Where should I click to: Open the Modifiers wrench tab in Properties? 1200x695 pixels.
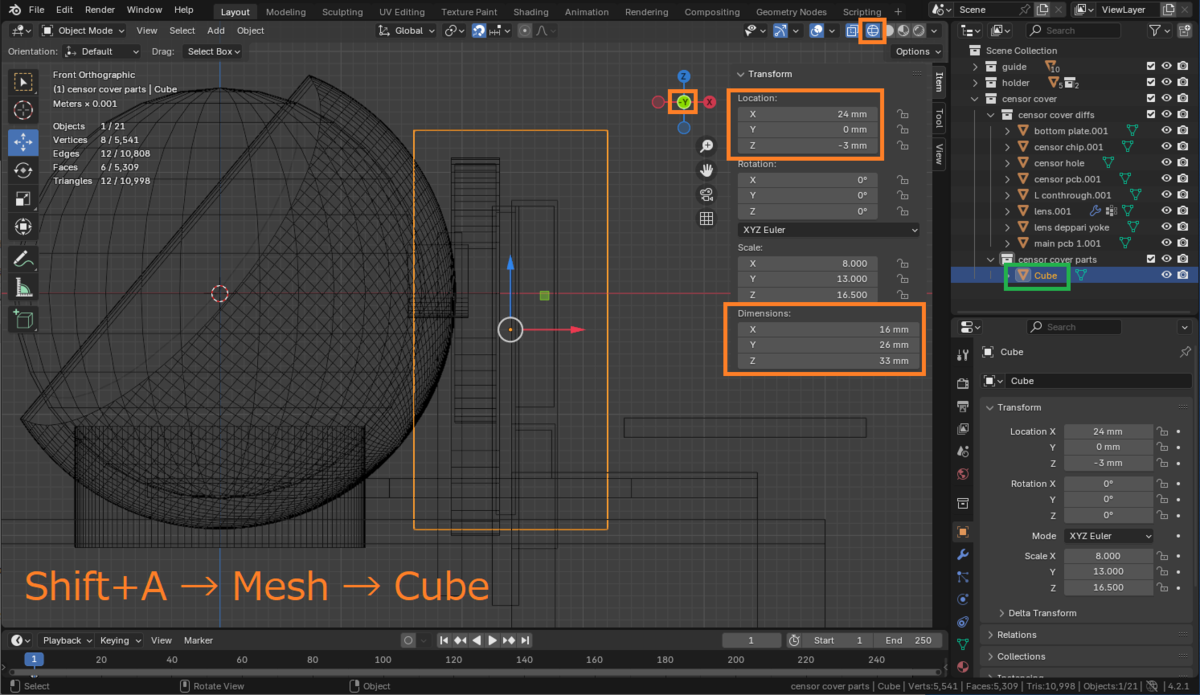pyautogui.click(x=963, y=554)
